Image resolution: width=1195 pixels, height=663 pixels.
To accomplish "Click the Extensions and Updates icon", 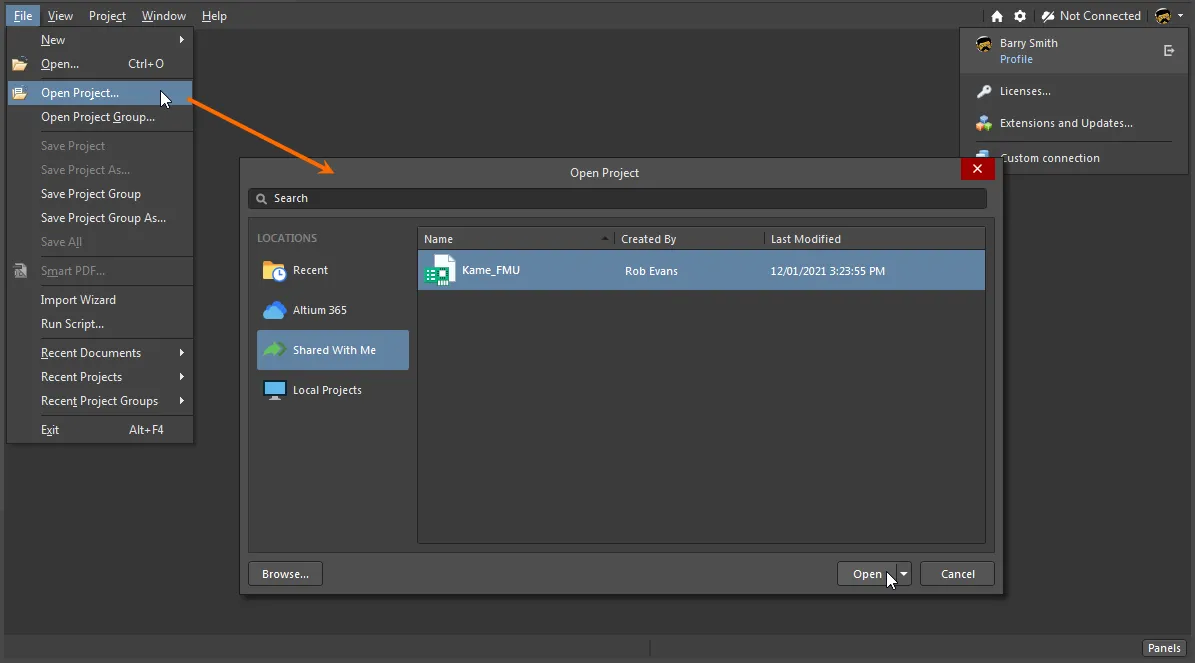I will (984, 123).
